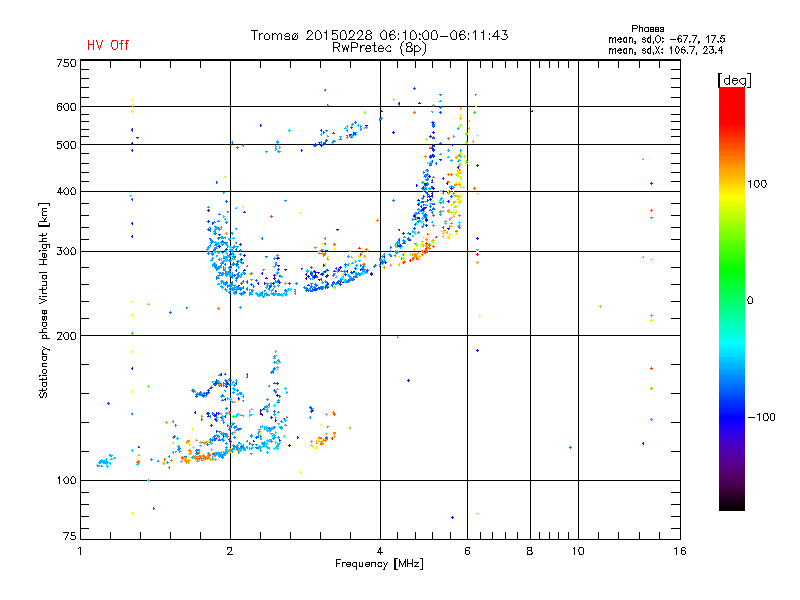Click the colorbar '-100' tick label

click(761, 417)
